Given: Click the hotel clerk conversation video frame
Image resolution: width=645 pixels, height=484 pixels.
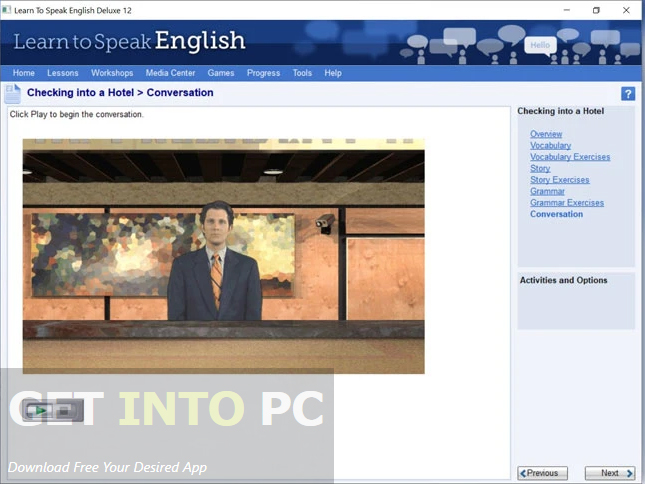Looking at the screenshot, I should (223, 256).
